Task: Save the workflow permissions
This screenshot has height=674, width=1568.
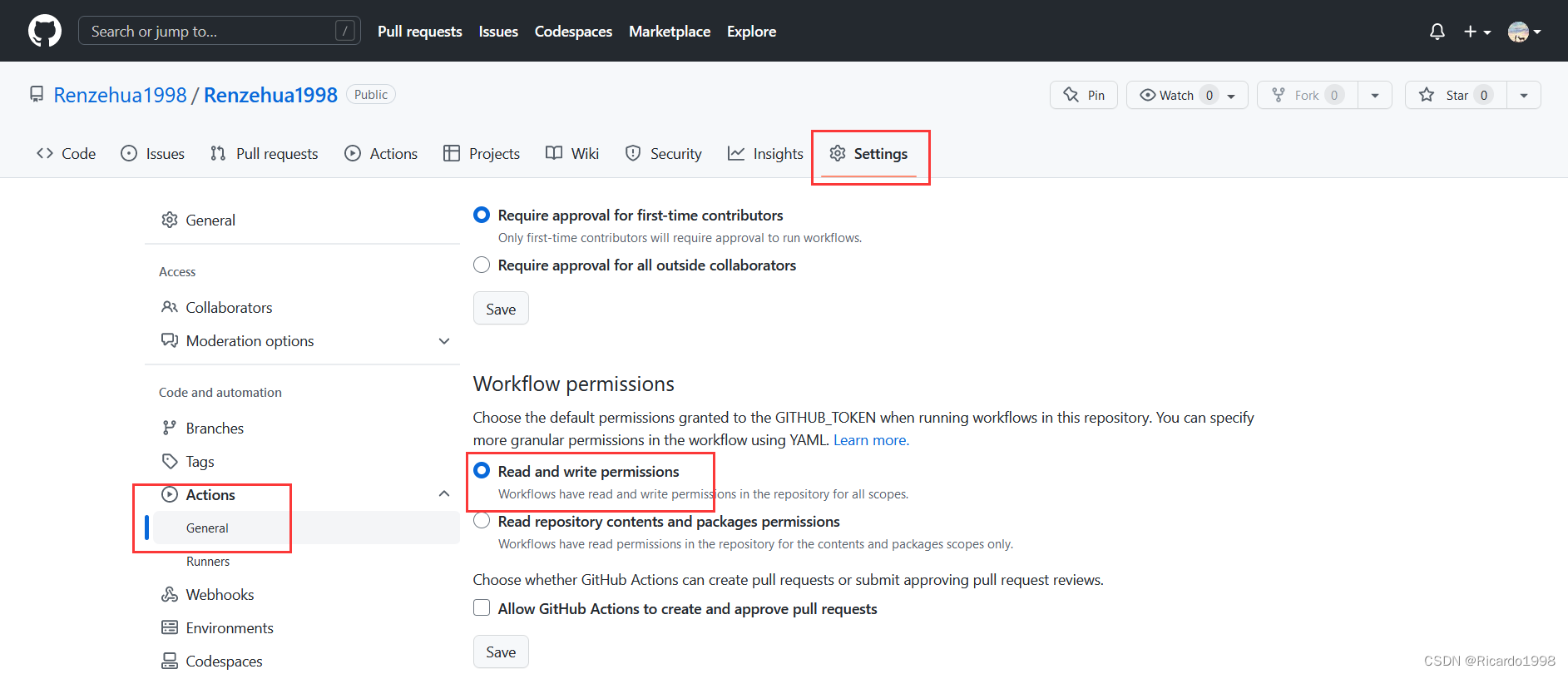Action: point(501,652)
